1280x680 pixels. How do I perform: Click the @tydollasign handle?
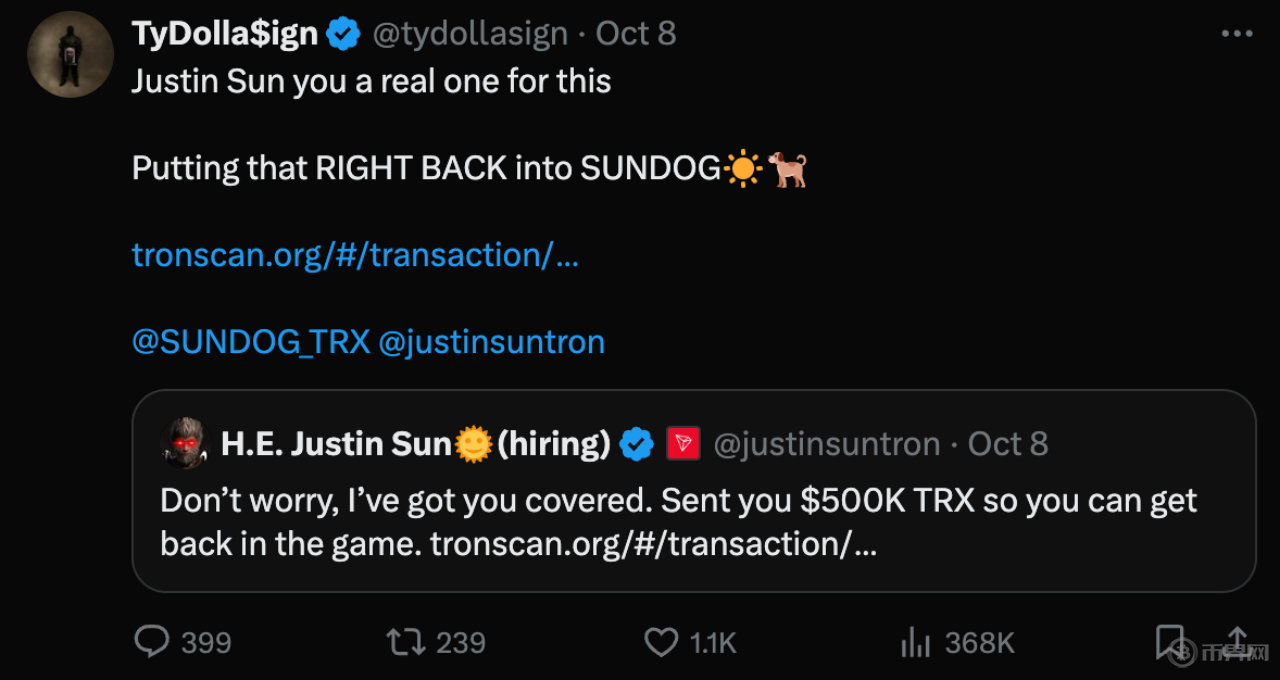pyautogui.click(x=471, y=32)
